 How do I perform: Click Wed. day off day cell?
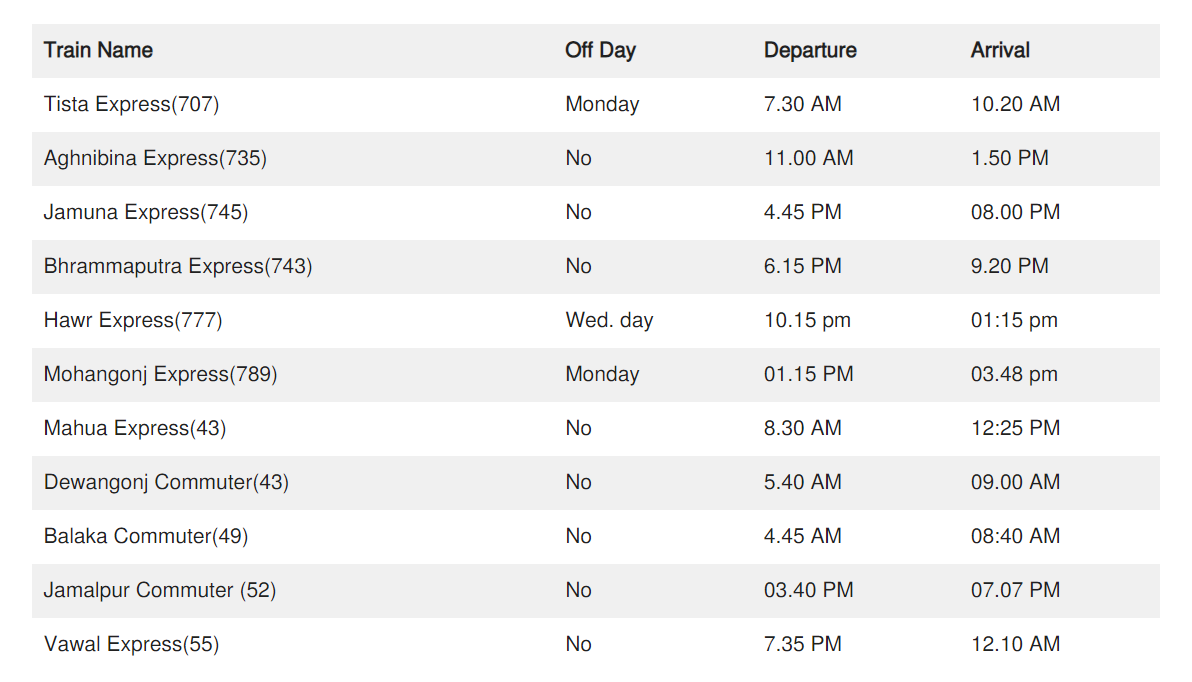point(609,320)
